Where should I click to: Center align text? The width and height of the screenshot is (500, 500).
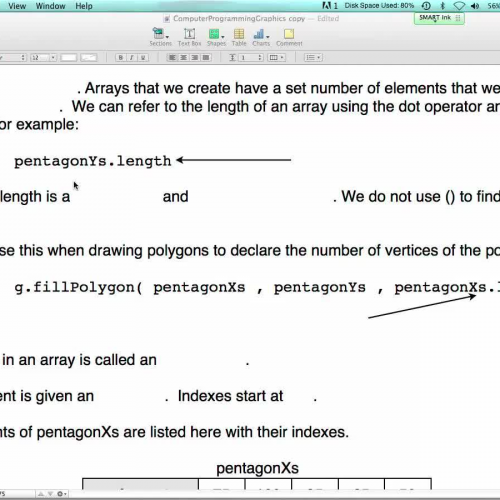[x=184, y=58]
